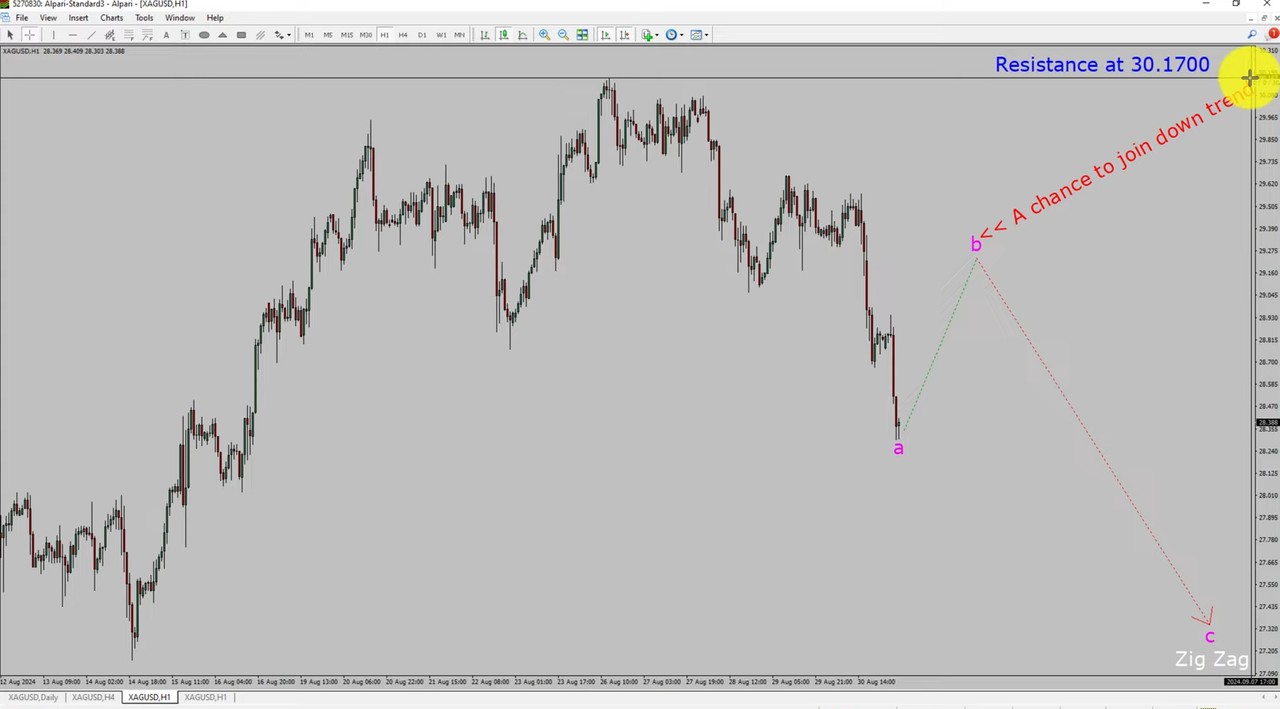Pick the Horizontal Line drawing tool

tap(72, 35)
